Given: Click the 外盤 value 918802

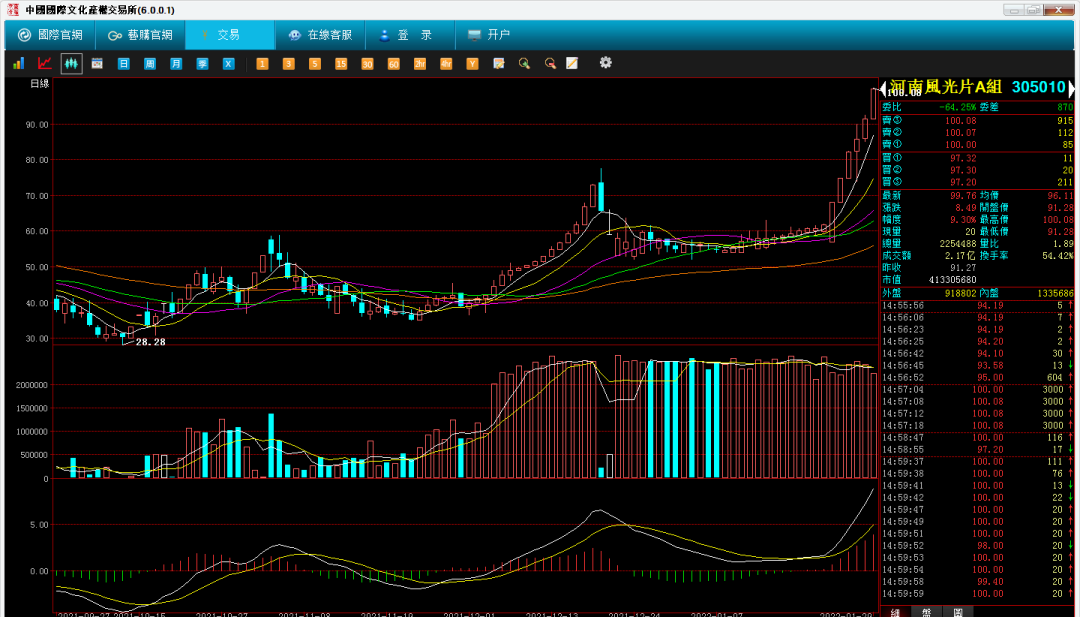Looking at the screenshot, I should pos(961,293).
